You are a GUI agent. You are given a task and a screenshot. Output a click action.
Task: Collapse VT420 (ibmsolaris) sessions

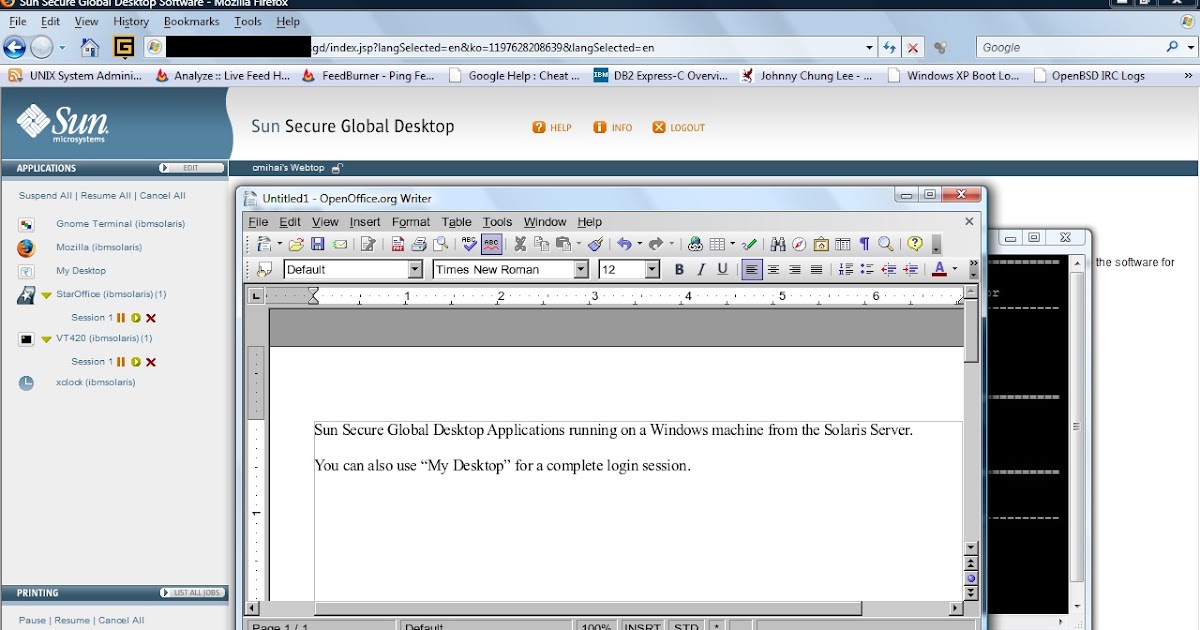coord(46,339)
